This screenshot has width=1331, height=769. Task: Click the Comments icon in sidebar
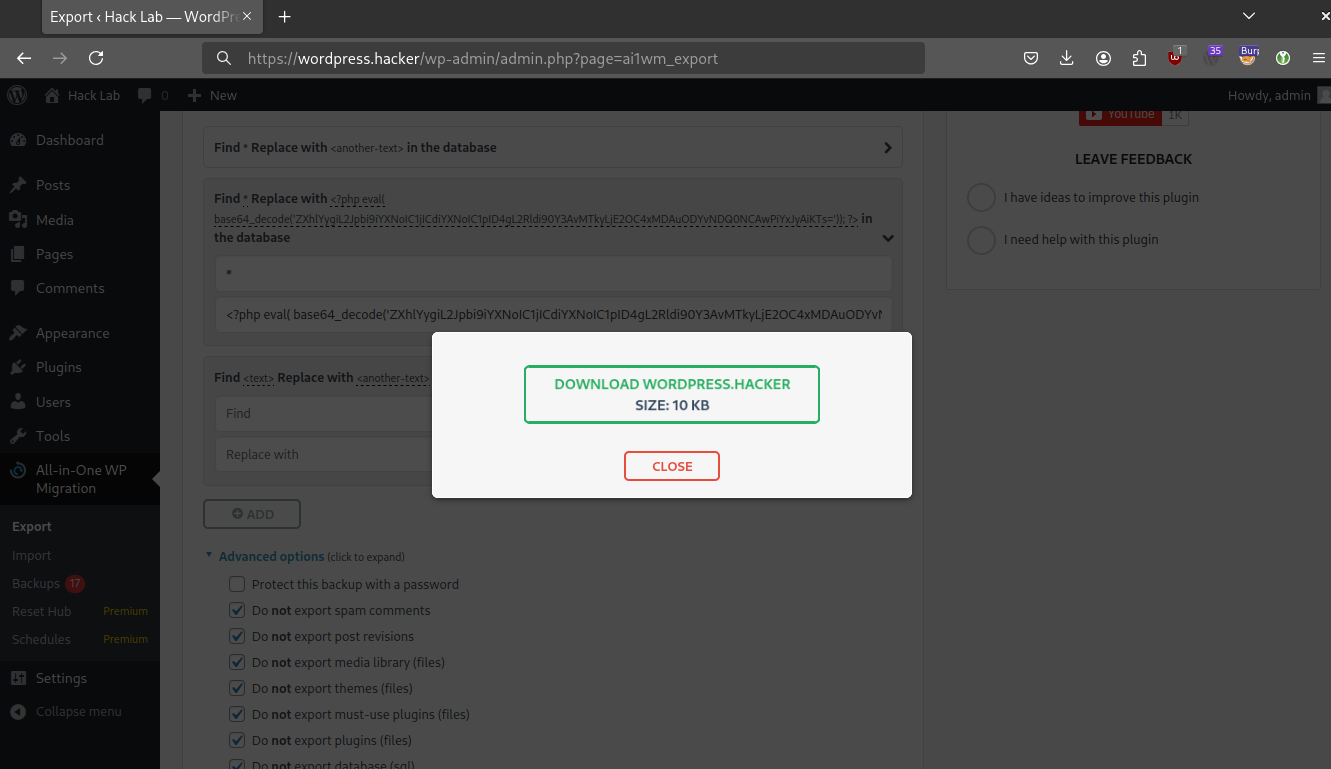point(18,288)
